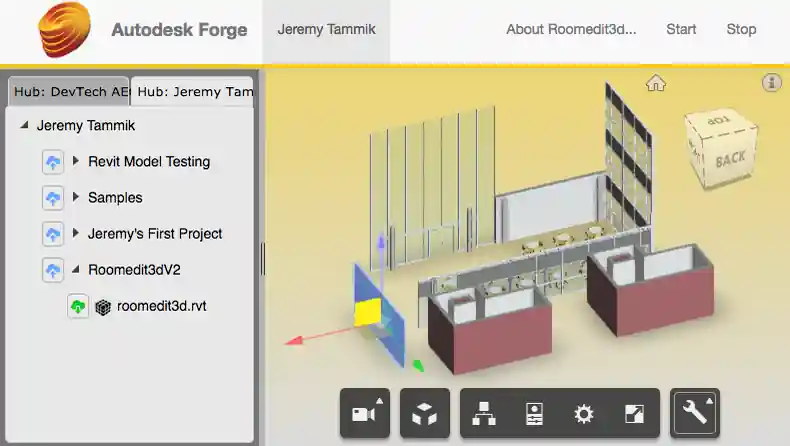Click the green cloud icon beside roomedit3d.rvt
The height and width of the screenshot is (446, 790).
coord(79,307)
